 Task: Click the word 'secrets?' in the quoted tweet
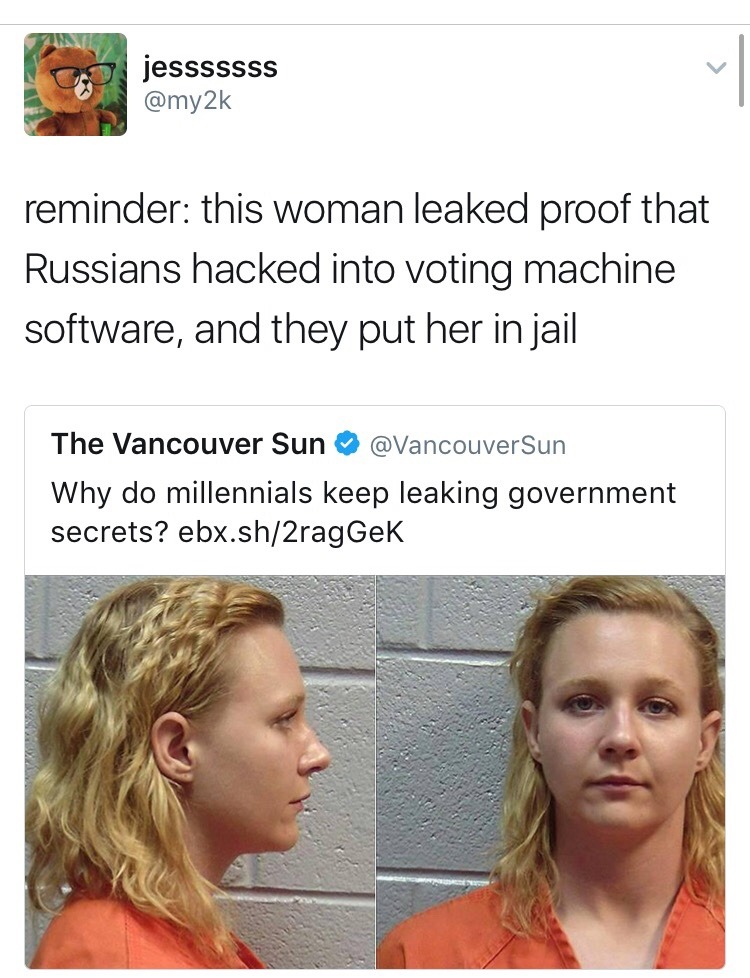pos(110,533)
